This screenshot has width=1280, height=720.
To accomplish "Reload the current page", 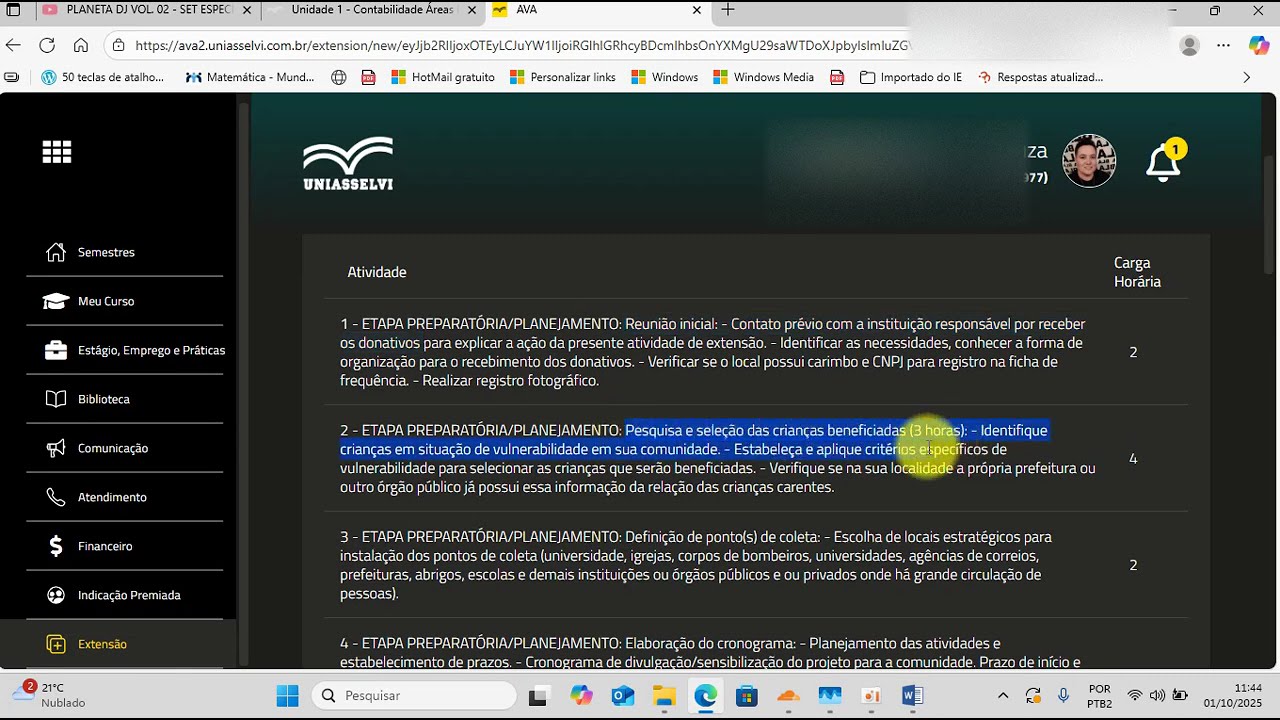I will 47,45.
